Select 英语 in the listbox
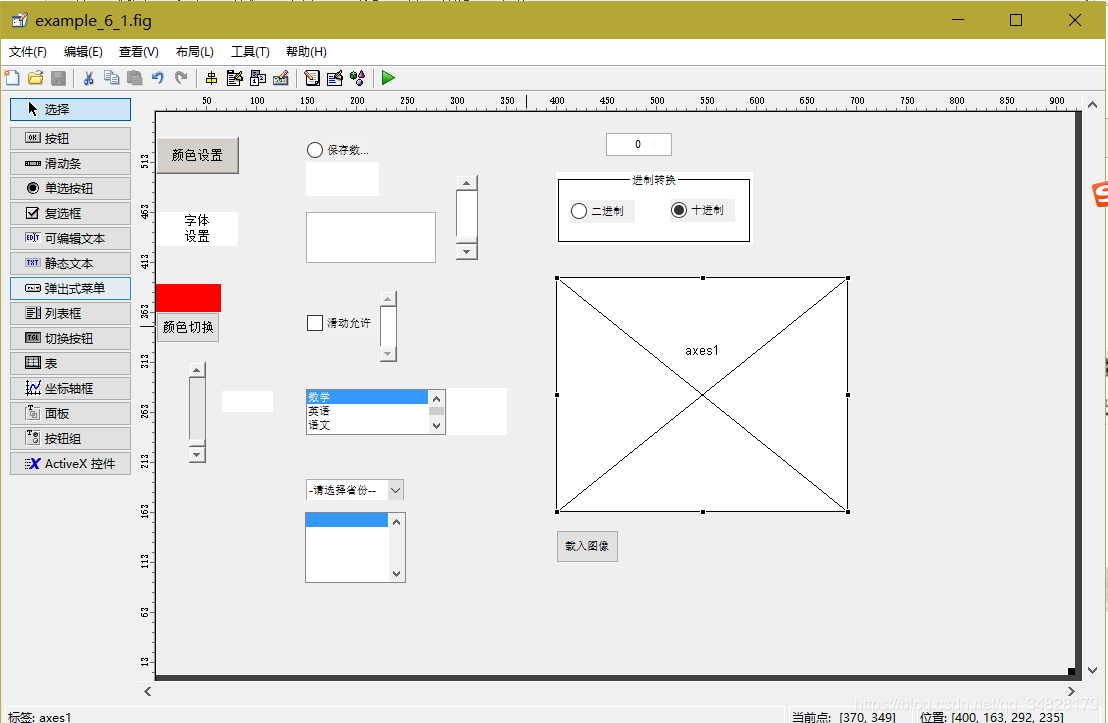This screenshot has width=1108, height=723. pos(367,411)
